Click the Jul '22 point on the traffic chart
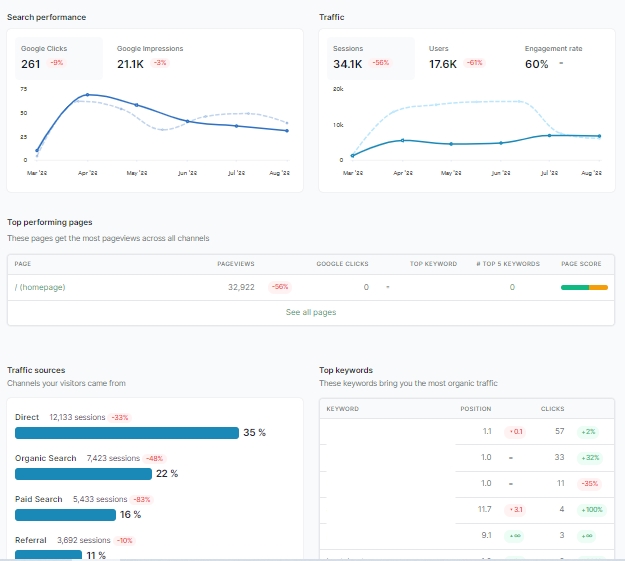 (x=549, y=136)
